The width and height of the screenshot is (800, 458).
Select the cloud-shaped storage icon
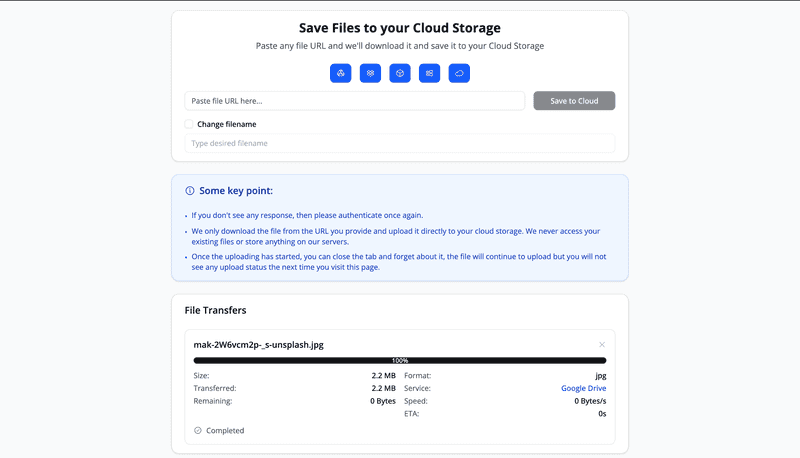tap(459, 73)
